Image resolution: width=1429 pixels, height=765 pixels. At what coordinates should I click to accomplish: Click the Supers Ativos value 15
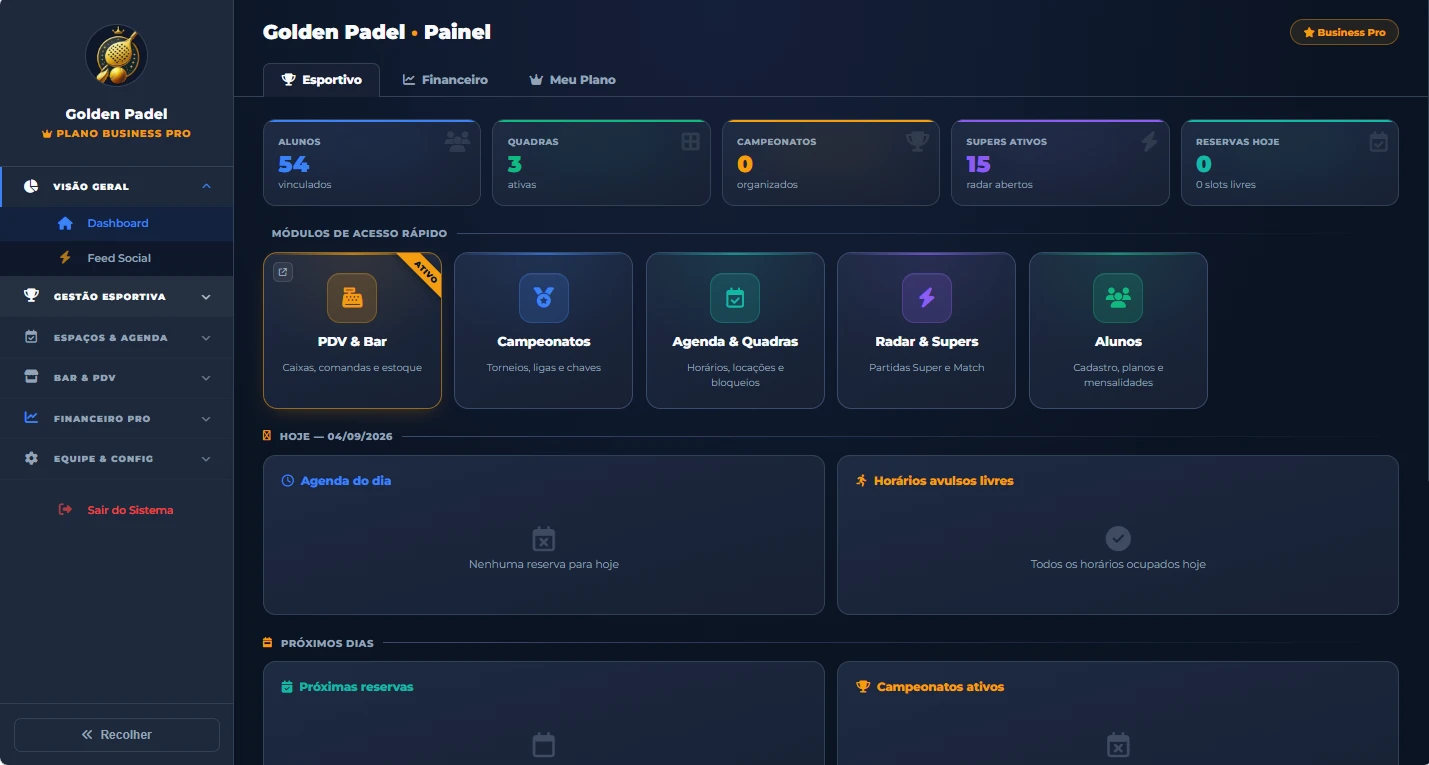[x=978, y=163]
